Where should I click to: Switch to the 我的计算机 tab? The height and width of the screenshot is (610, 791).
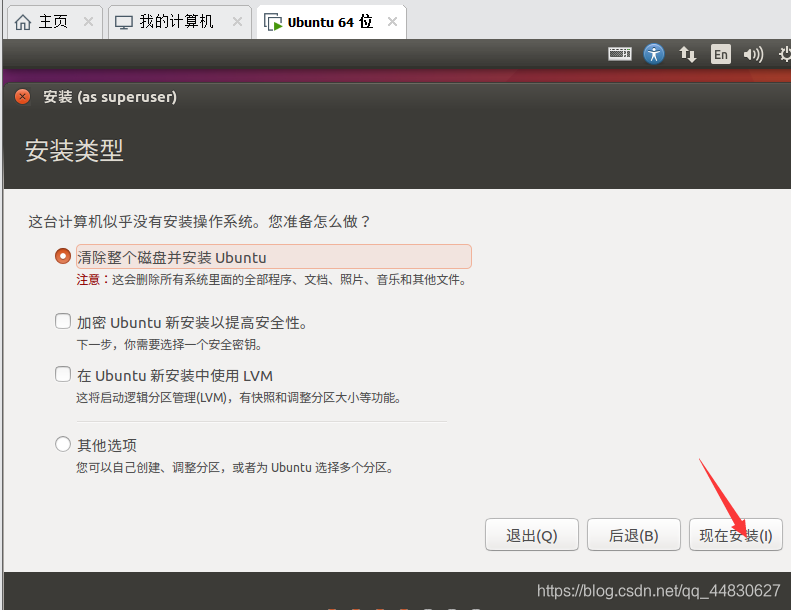pos(180,22)
